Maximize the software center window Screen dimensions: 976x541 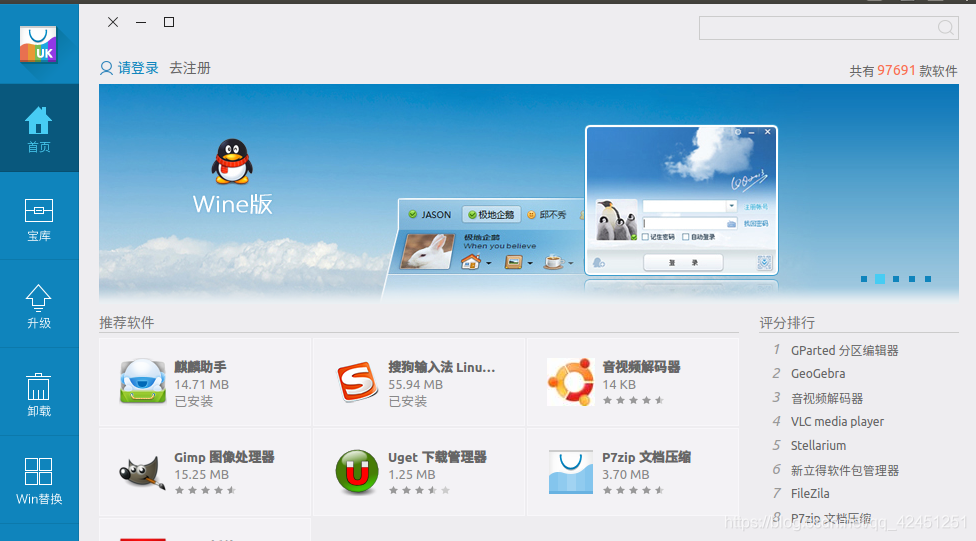pyautogui.click(x=169, y=22)
